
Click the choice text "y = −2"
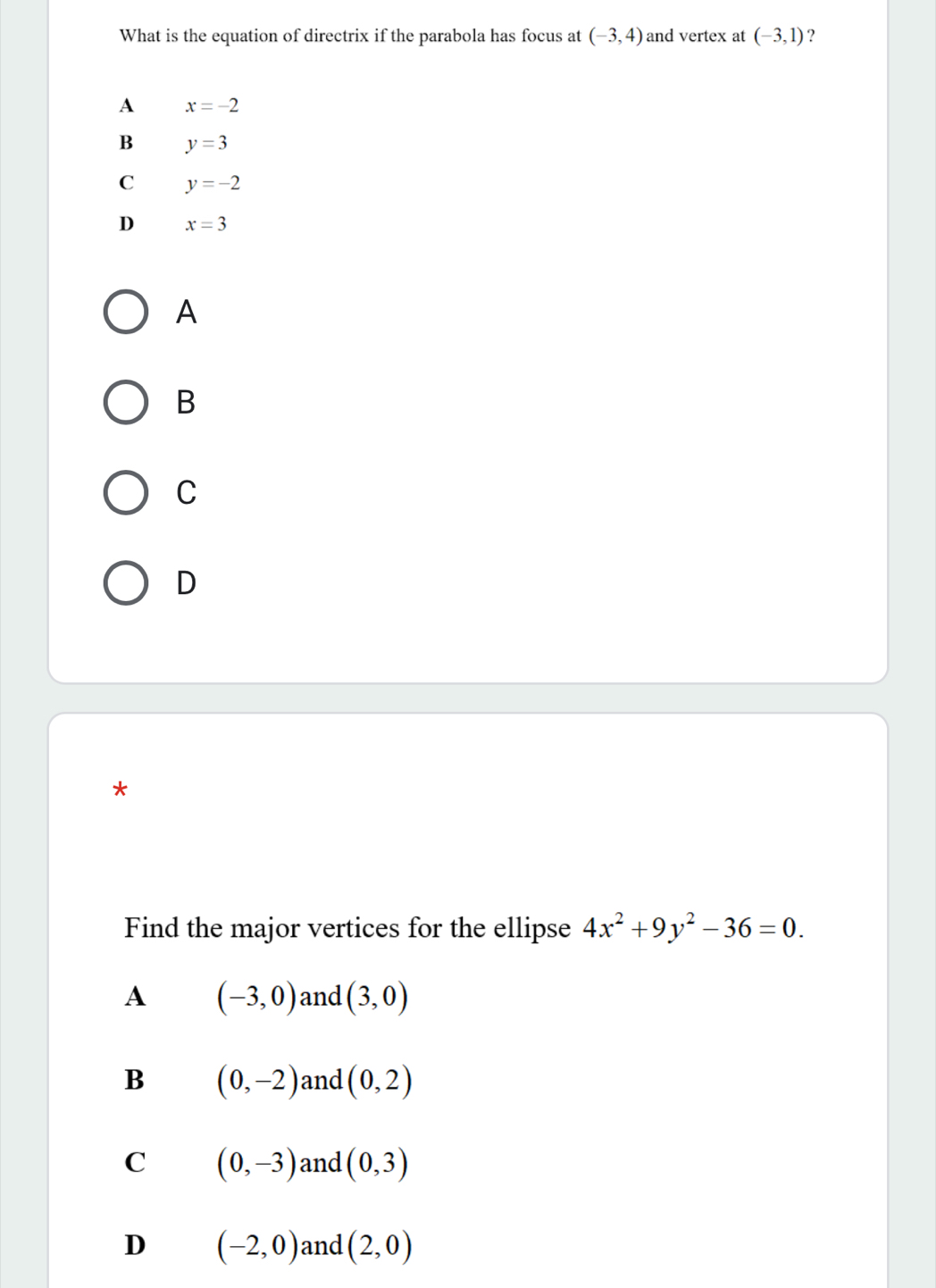click(x=213, y=184)
